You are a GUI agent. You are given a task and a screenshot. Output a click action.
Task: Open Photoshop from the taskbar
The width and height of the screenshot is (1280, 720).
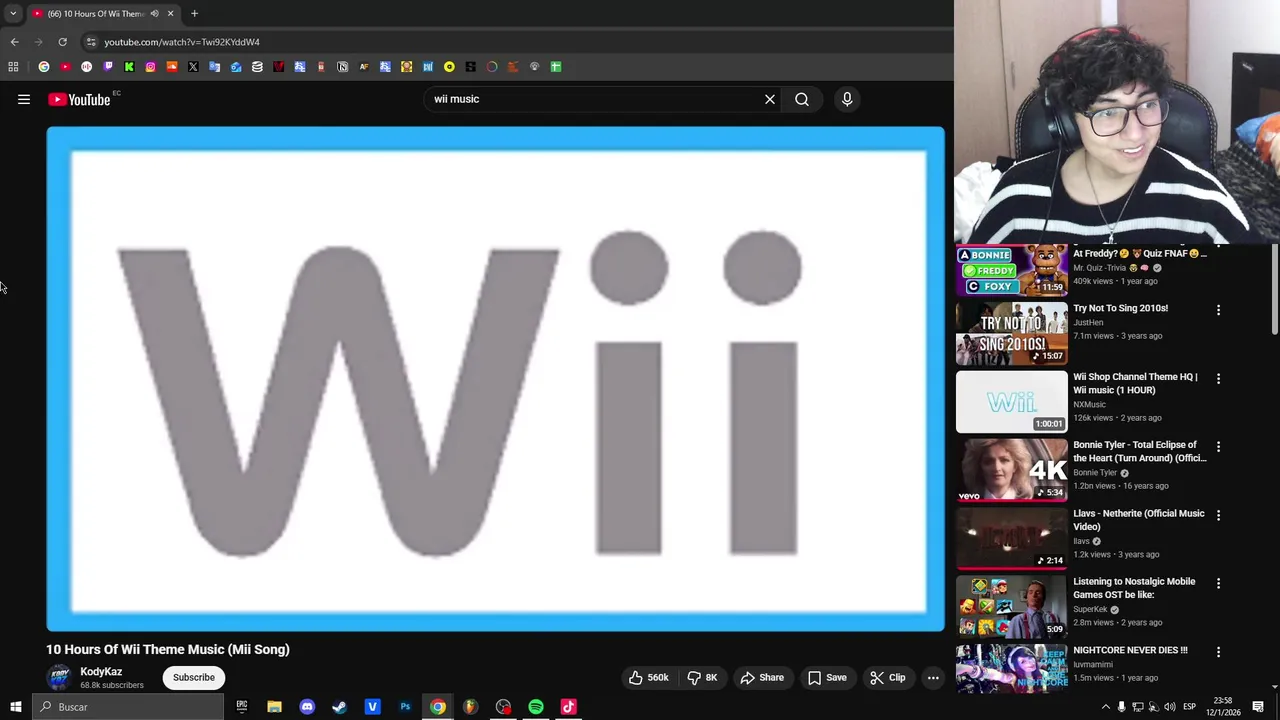point(405,707)
